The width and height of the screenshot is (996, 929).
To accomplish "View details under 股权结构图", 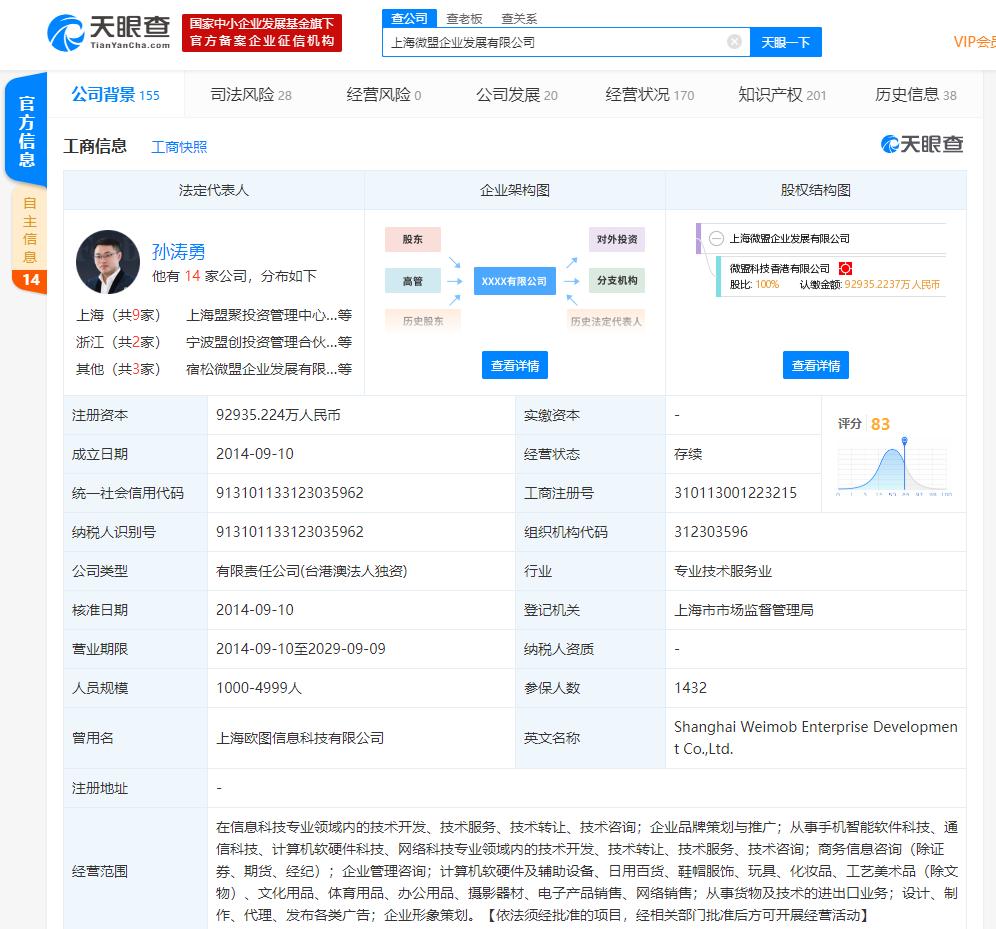I will coord(816,365).
